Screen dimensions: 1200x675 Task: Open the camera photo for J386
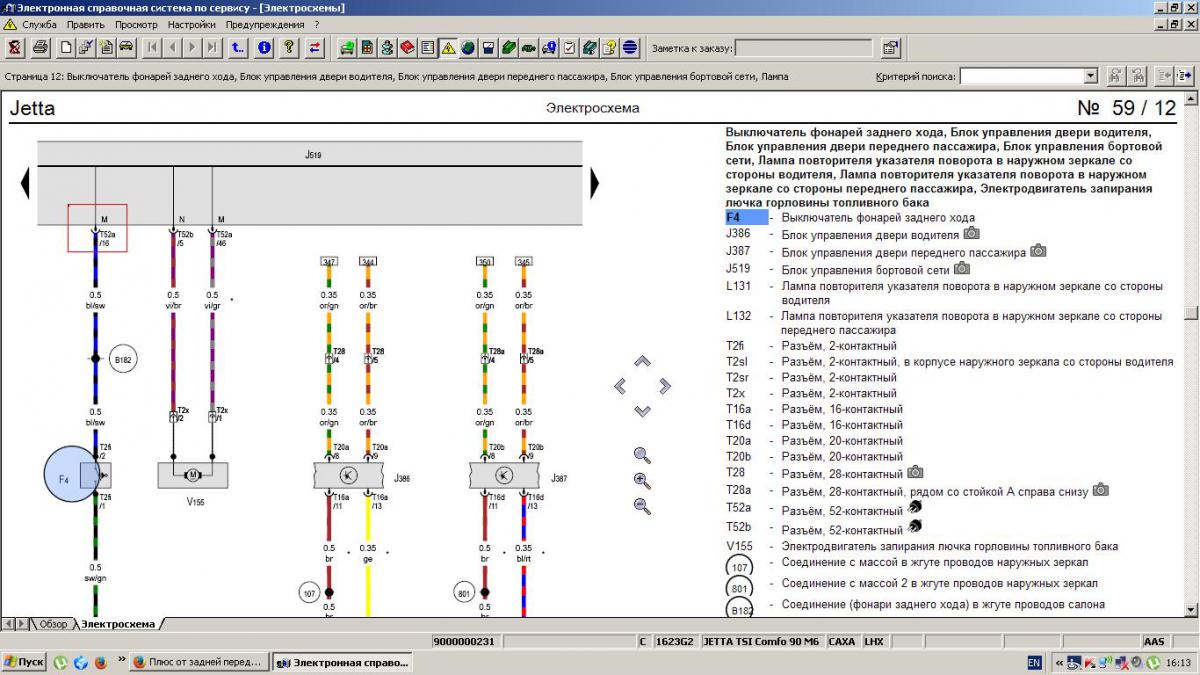pos(971,233)
